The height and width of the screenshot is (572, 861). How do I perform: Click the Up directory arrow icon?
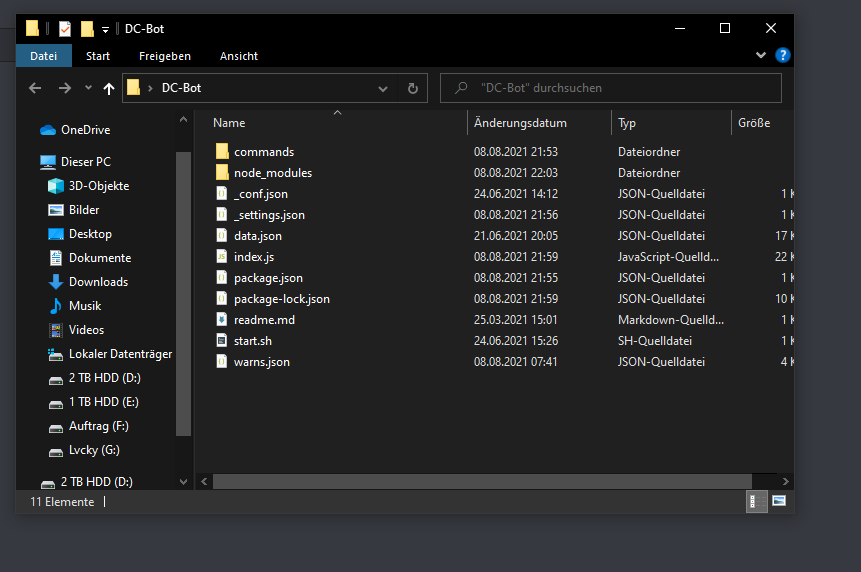(x=109, y=88)
